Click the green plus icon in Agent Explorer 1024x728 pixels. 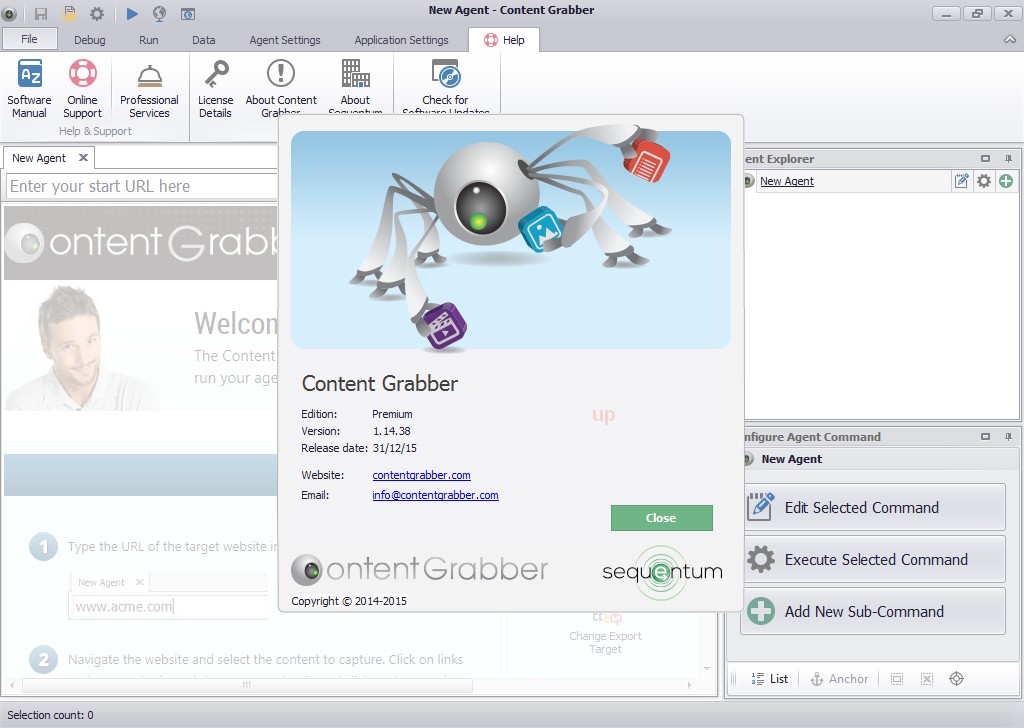1006,181
